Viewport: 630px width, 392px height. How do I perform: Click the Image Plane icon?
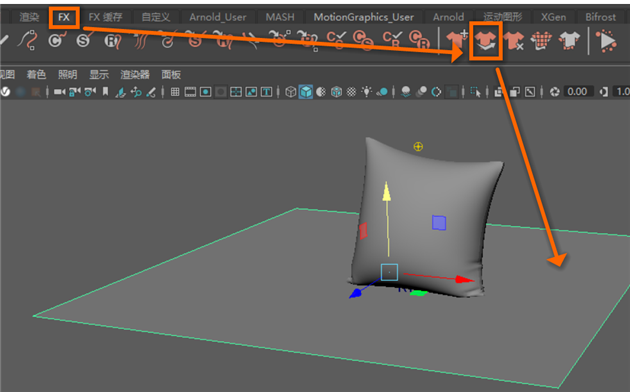120,92
